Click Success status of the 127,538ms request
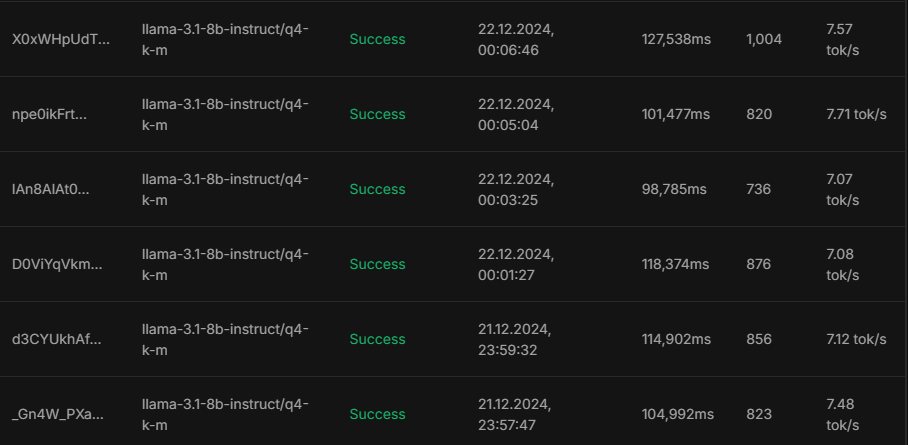This screenshot has height=445, width=908. click(377, 39)
